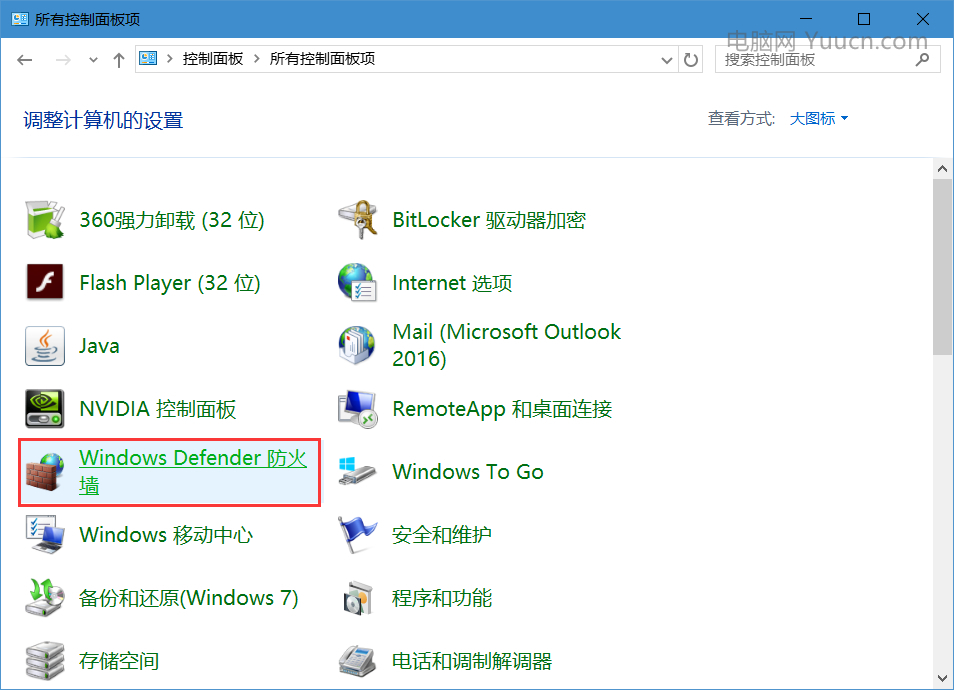Open Windows 移动中心 link
Viewport: 954px width, 690px height.
[x=166, y=535]
